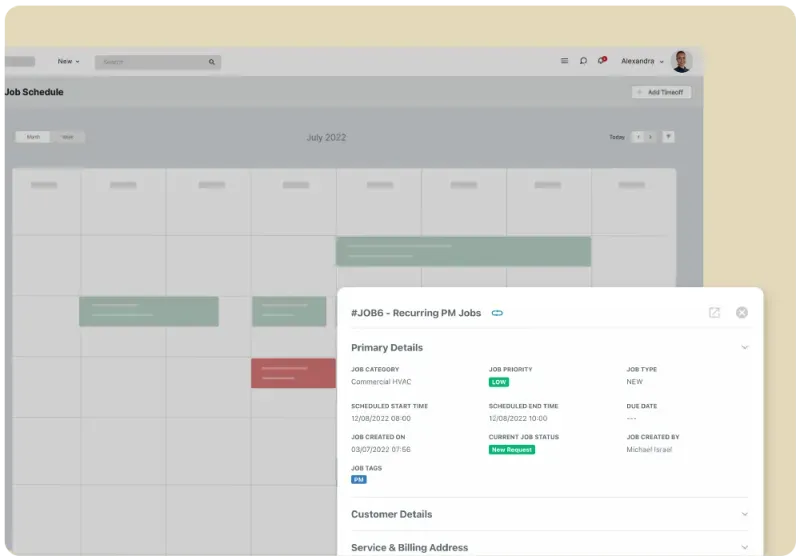The width and height of the screenshot is (800, 560).
Task: Click the Add Timeoff button
Action: [x=661, y=92]
